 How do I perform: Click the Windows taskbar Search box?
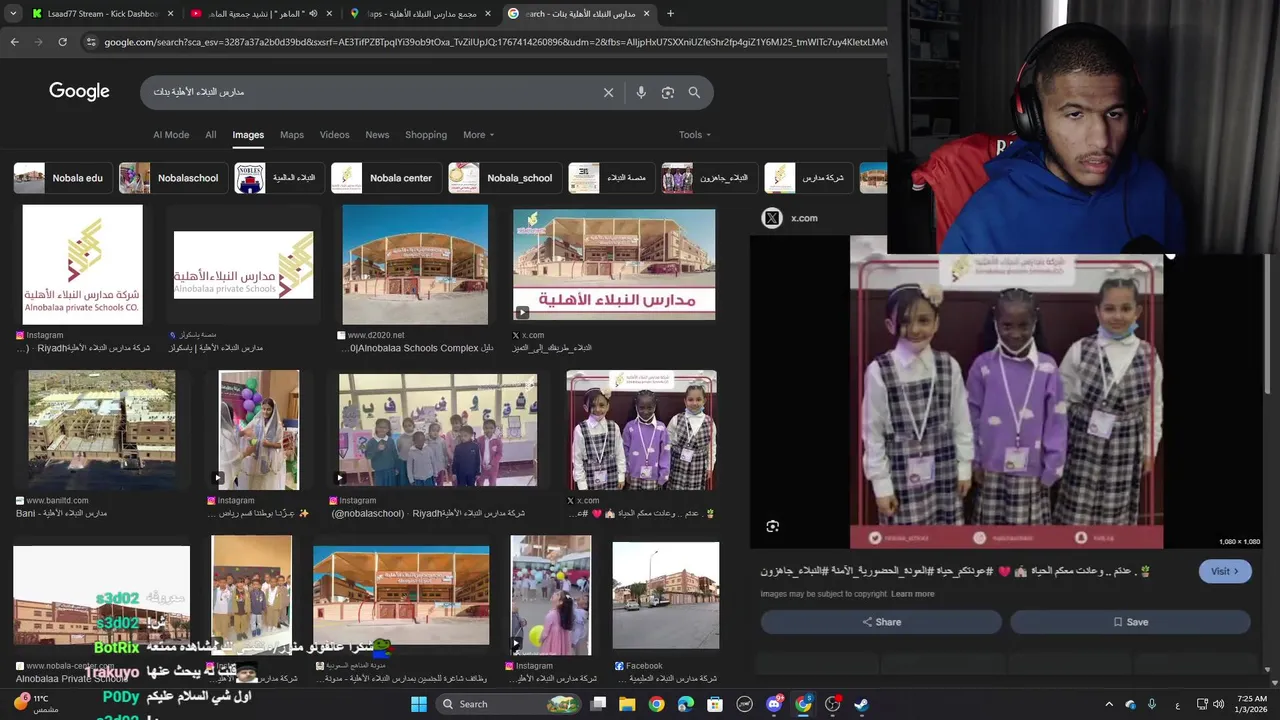click(510, 704)
